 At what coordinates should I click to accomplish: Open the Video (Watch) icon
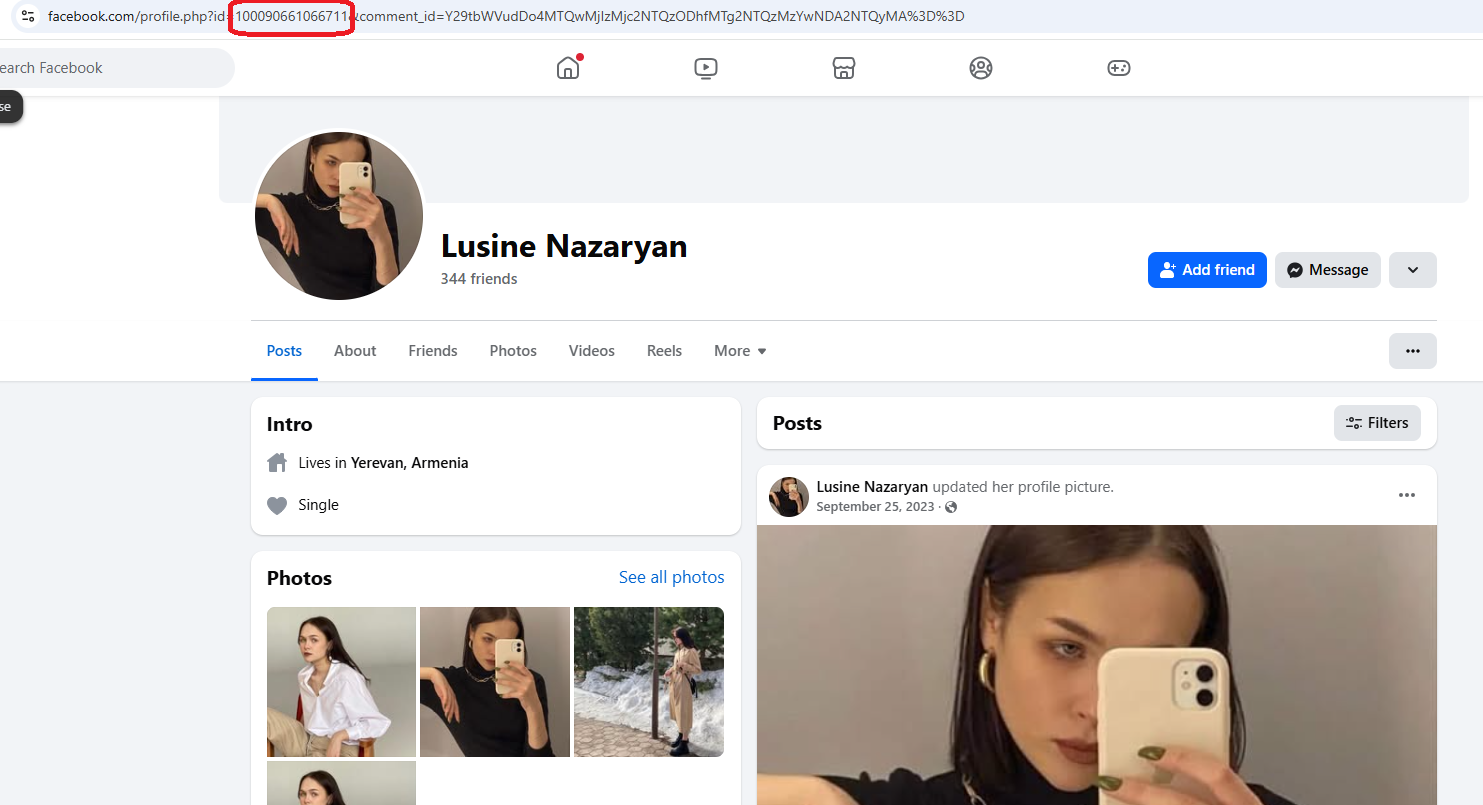click(706, 68)
